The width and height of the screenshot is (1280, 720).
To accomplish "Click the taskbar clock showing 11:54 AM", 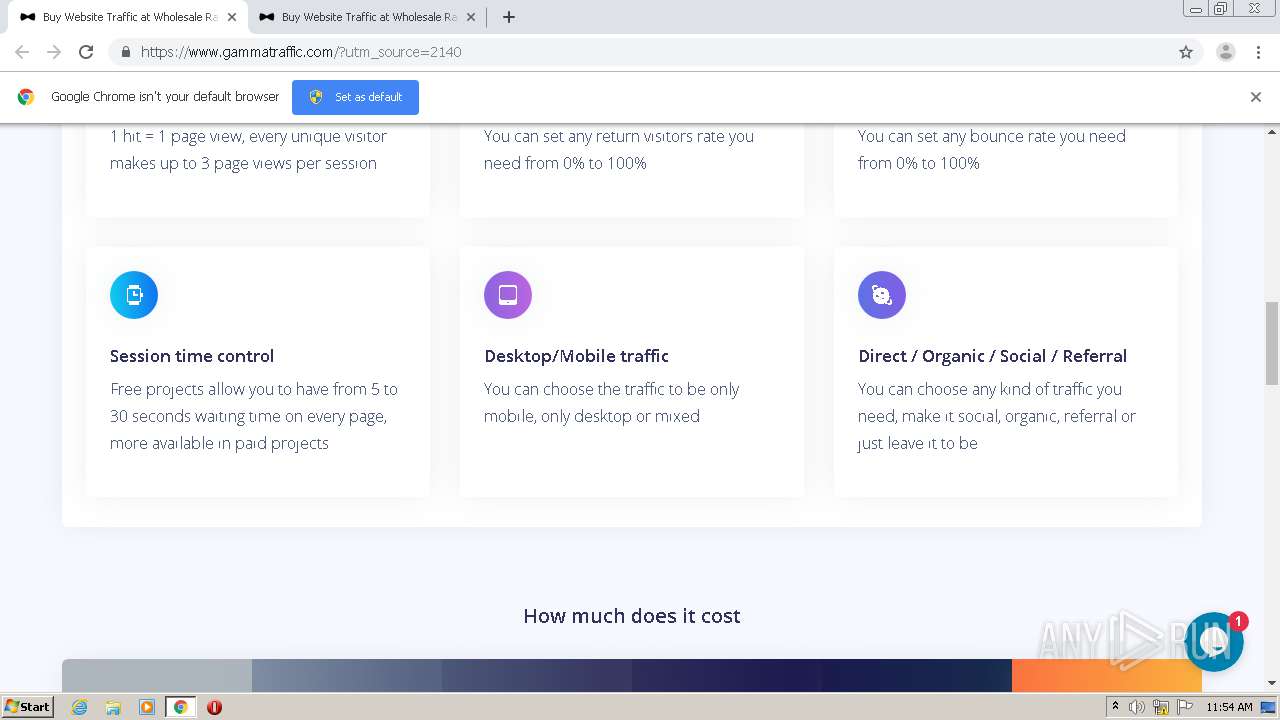I will [x=1229, y=707].
